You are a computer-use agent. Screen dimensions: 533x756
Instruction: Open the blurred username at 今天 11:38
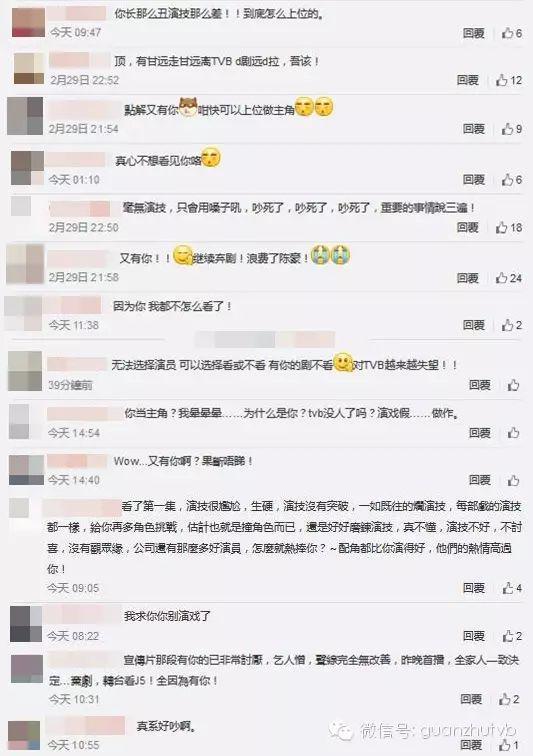[74, 306]
